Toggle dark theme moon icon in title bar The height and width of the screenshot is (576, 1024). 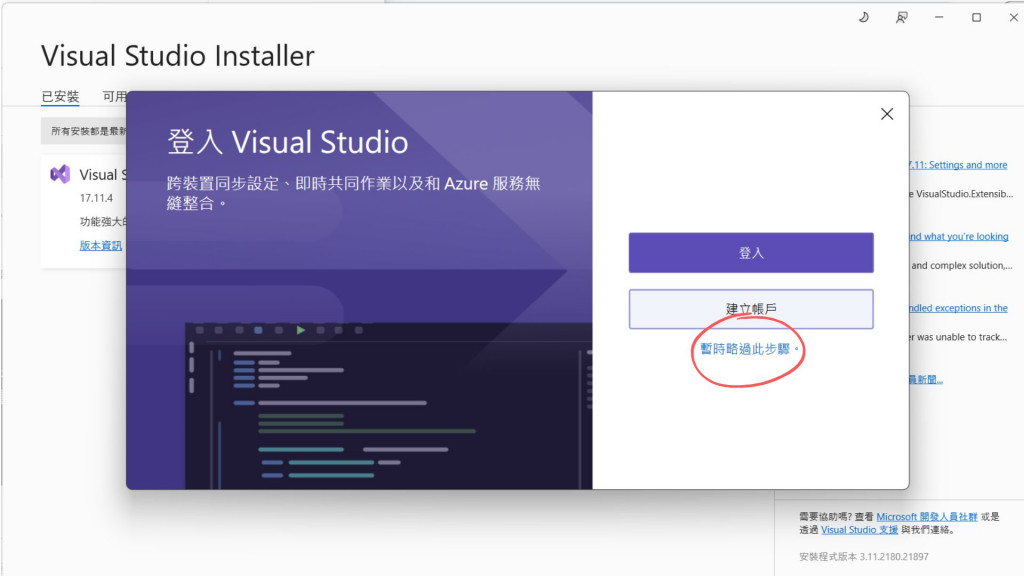864,18
